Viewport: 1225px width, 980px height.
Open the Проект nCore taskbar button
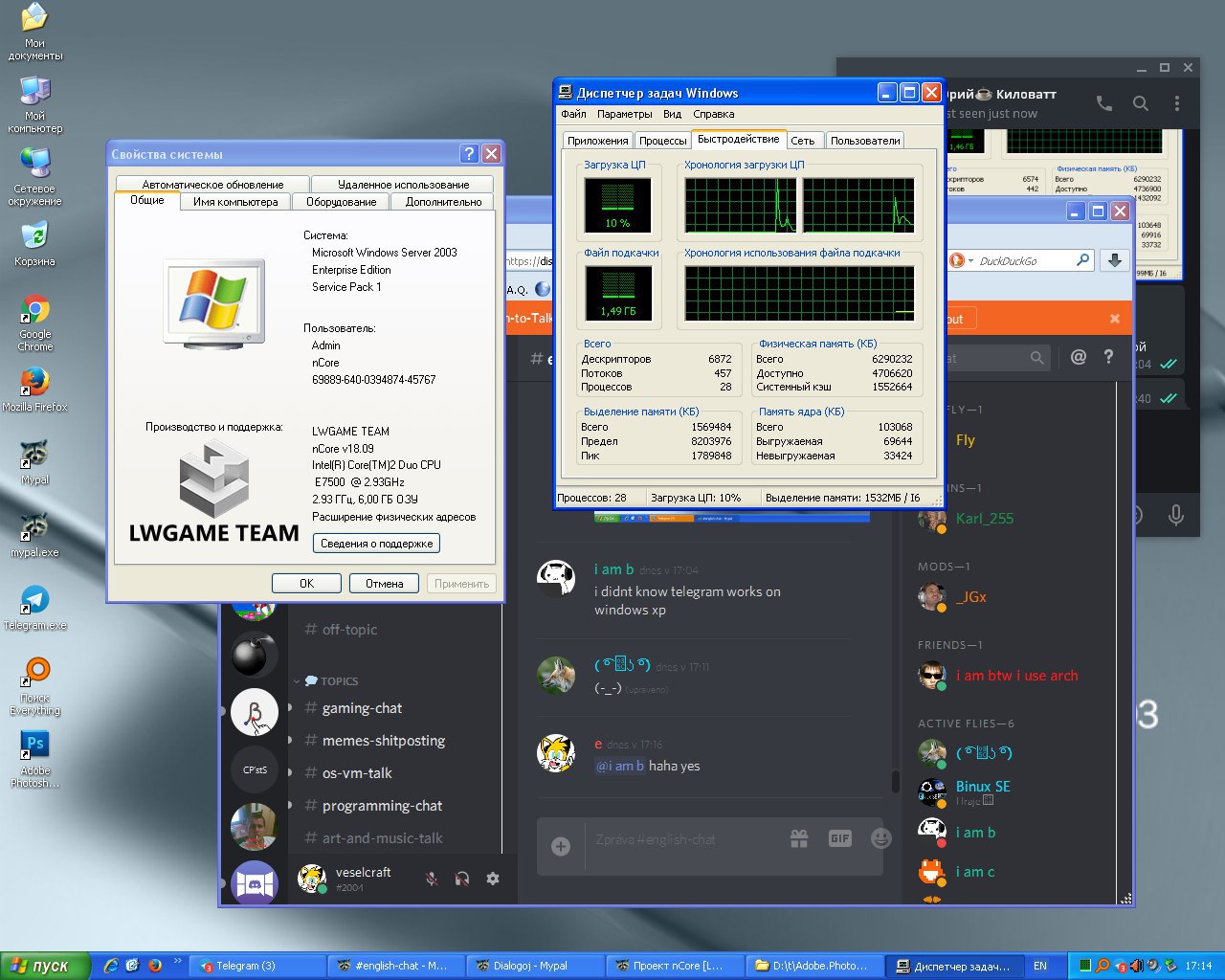coord(674,966)
